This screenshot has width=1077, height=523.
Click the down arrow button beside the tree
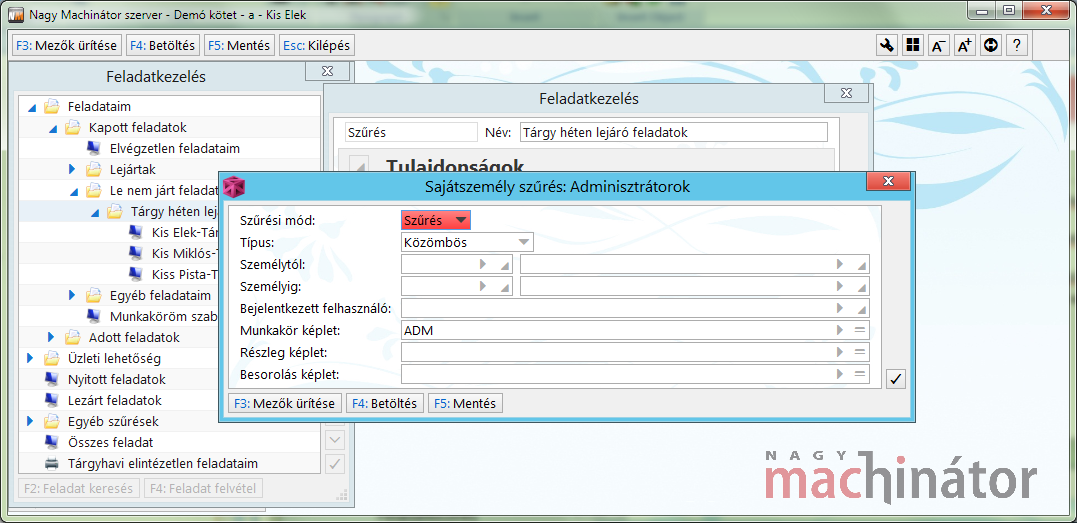tap(335, 441)
